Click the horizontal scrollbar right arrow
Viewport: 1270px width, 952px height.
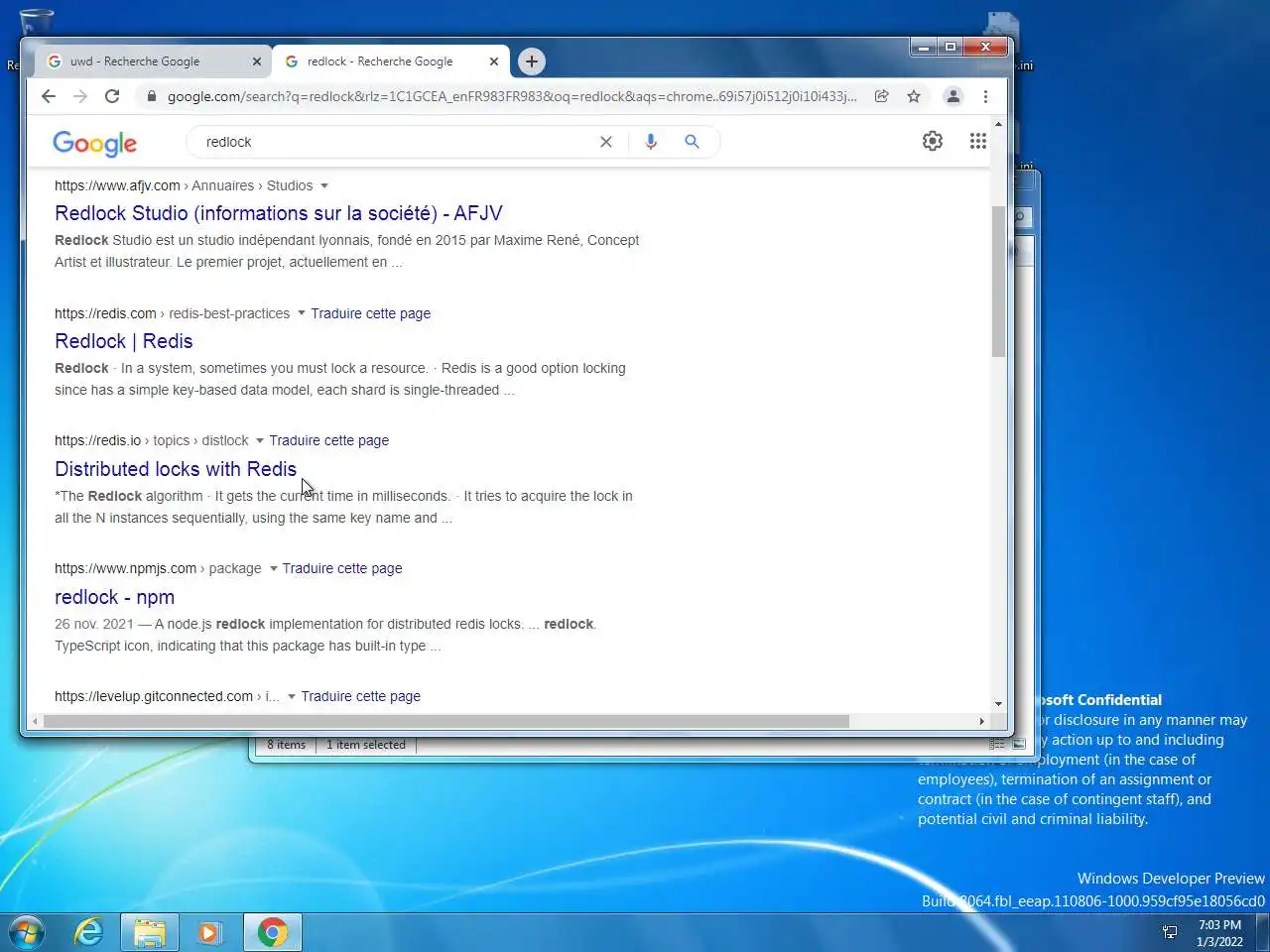point(982,721)
